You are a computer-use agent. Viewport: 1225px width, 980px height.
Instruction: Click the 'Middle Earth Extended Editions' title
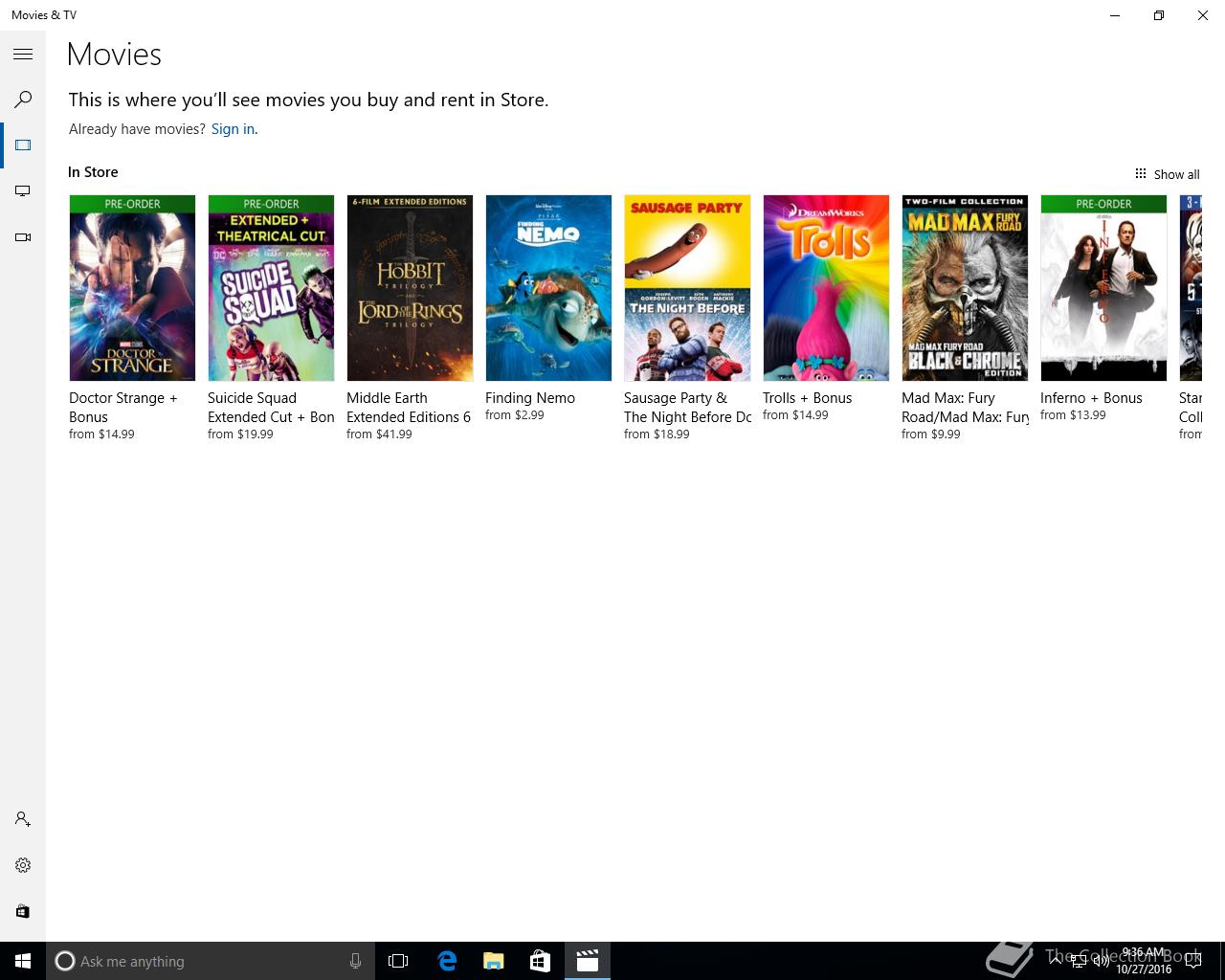coord(409,408)
